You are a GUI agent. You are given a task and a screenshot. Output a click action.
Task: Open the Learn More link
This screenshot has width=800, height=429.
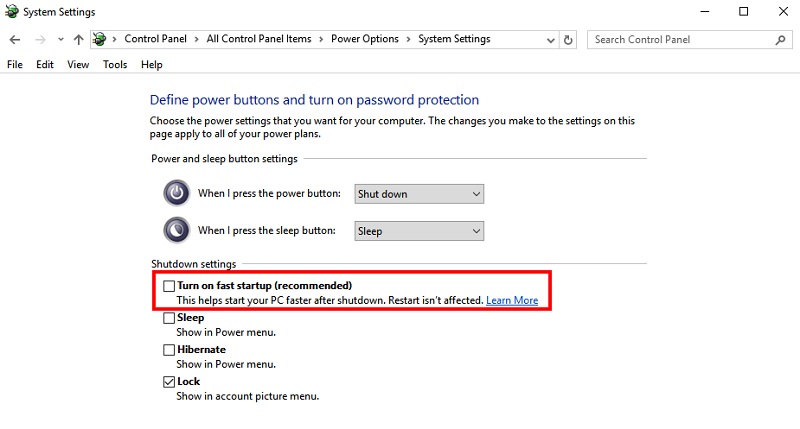click(512, 300)
